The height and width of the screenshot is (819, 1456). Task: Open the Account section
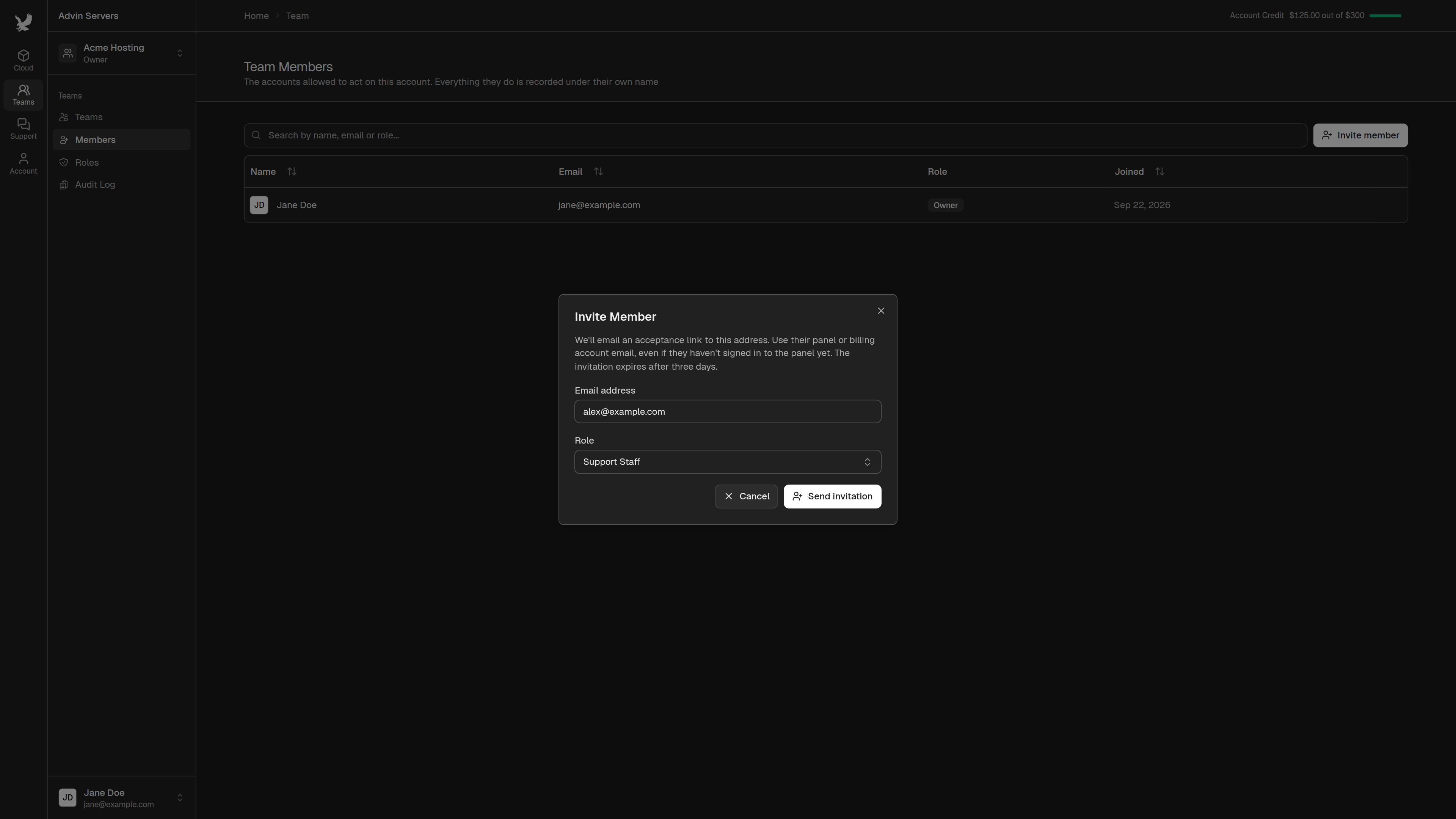23,164
